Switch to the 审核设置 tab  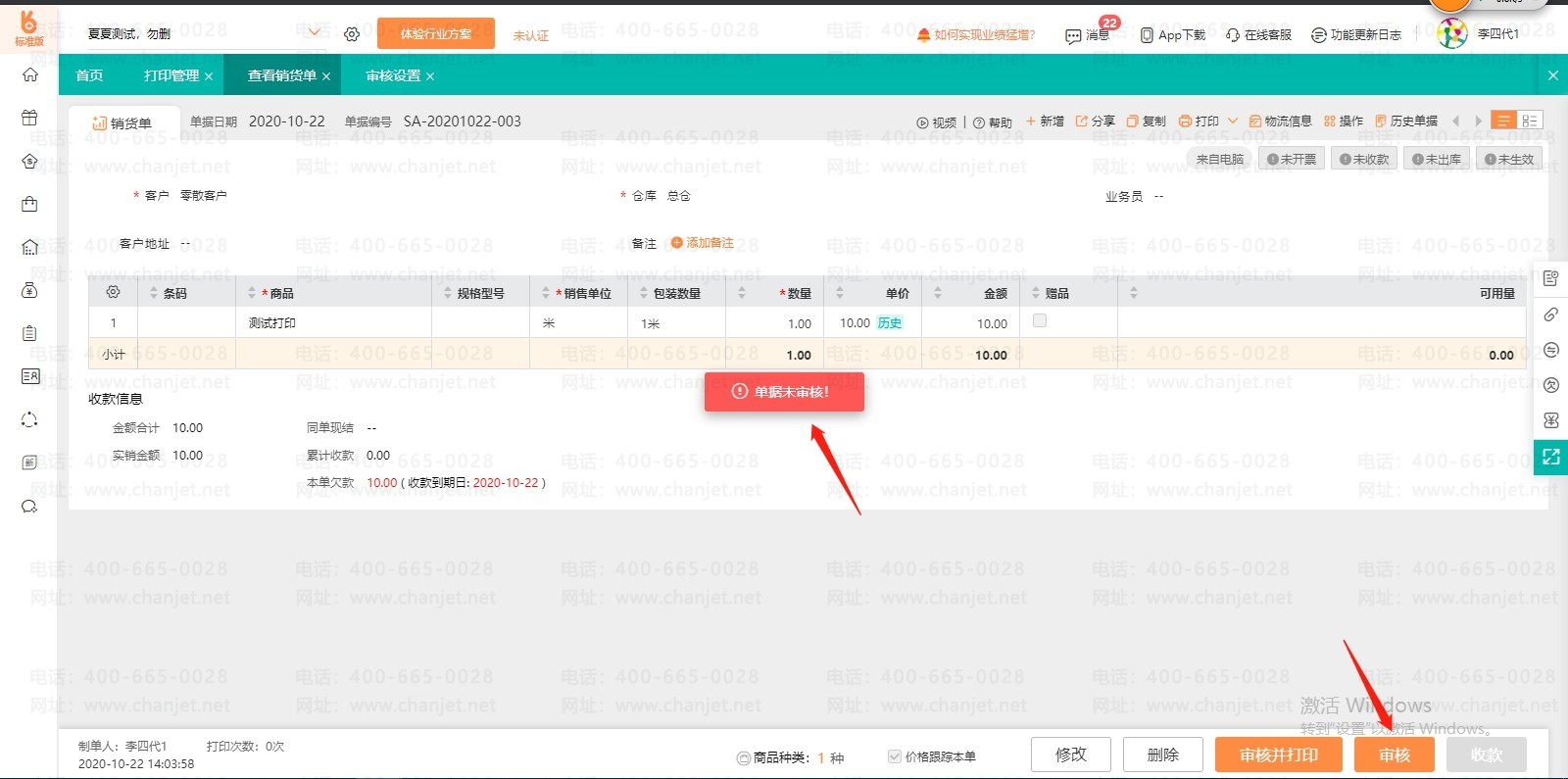click(x=393, y=75)
